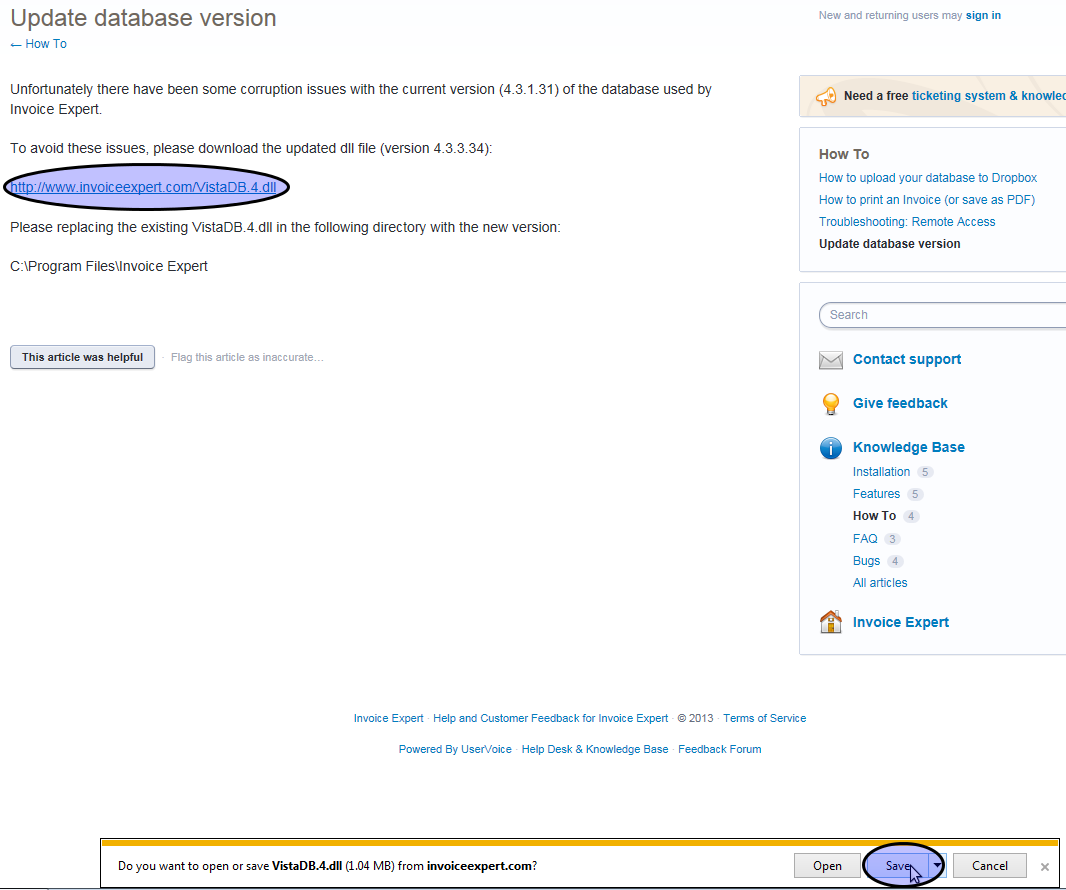This screenshot has height=890, width=1066.
Task: Save the VistaDB.4.dll download
Action: (x=897, y=866)
